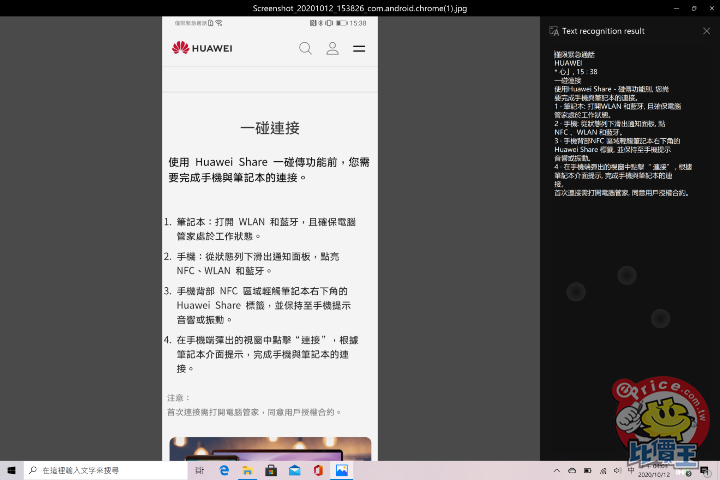Click the recognized 'HUAWEI' text line
720x480 pixels.
pos(568,63)
